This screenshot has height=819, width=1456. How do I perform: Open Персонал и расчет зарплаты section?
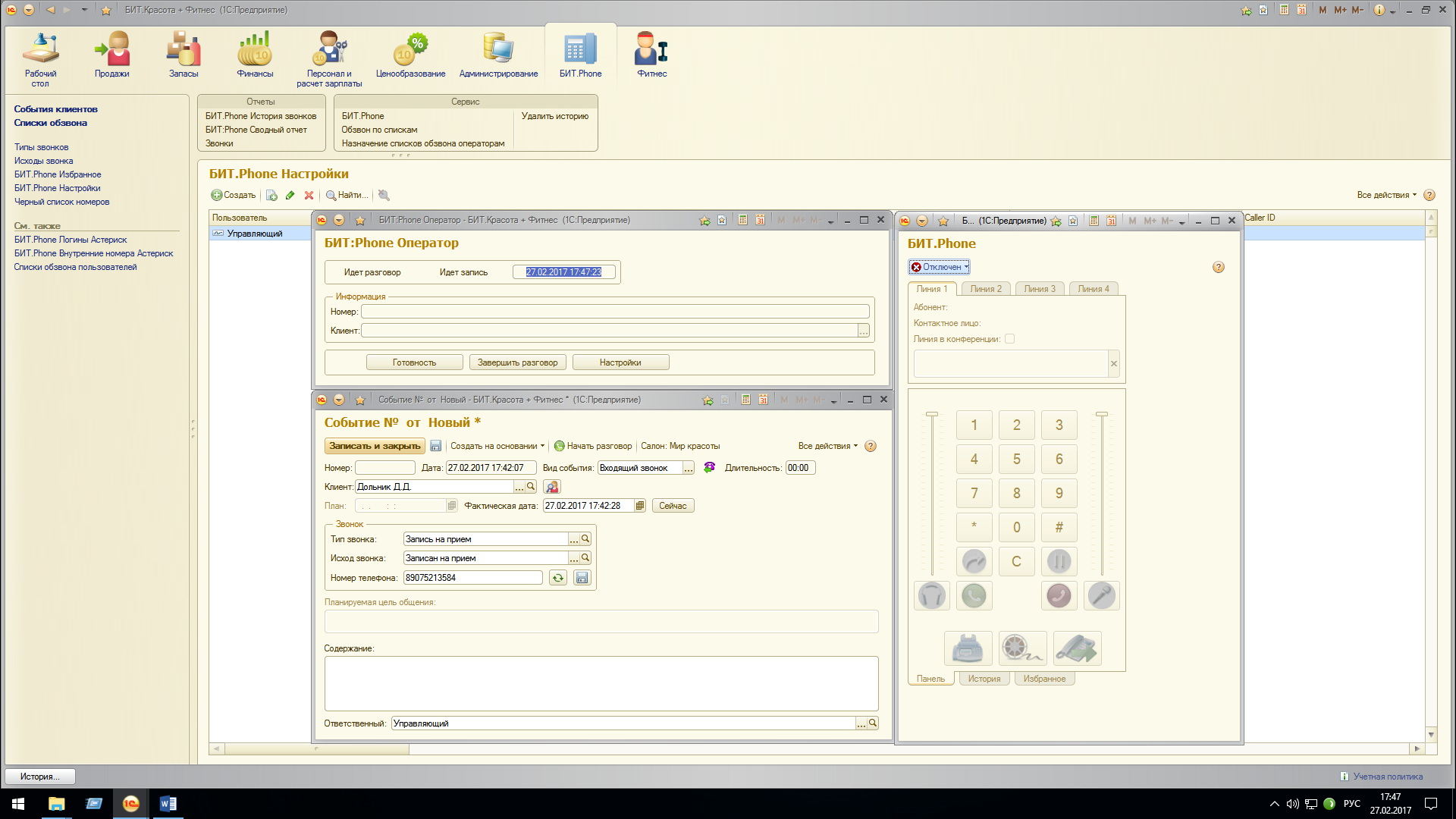(x=329, y=59)
